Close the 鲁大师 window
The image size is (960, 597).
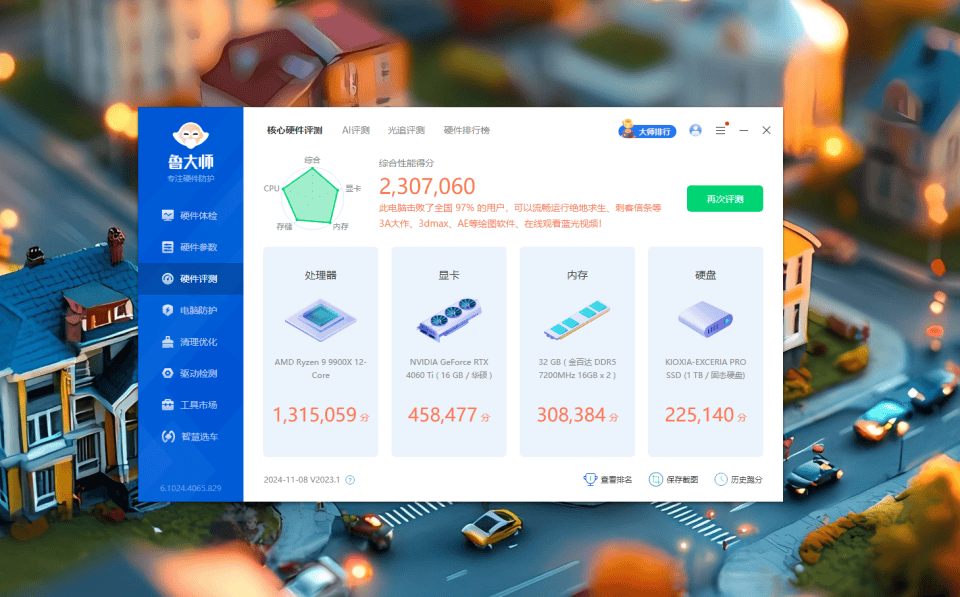767,130
